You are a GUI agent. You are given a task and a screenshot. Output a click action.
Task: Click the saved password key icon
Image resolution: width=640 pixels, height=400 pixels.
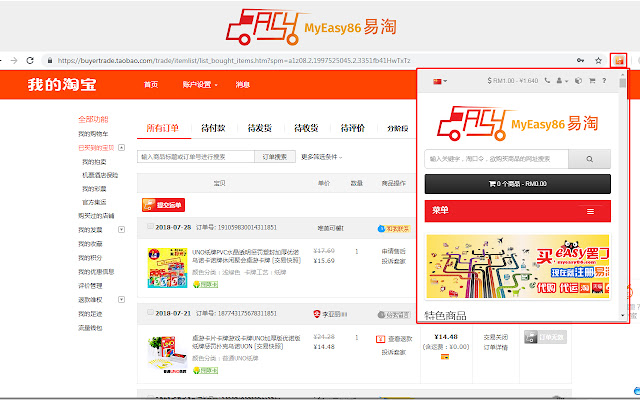pyautogui.click(x=580, y=60)
